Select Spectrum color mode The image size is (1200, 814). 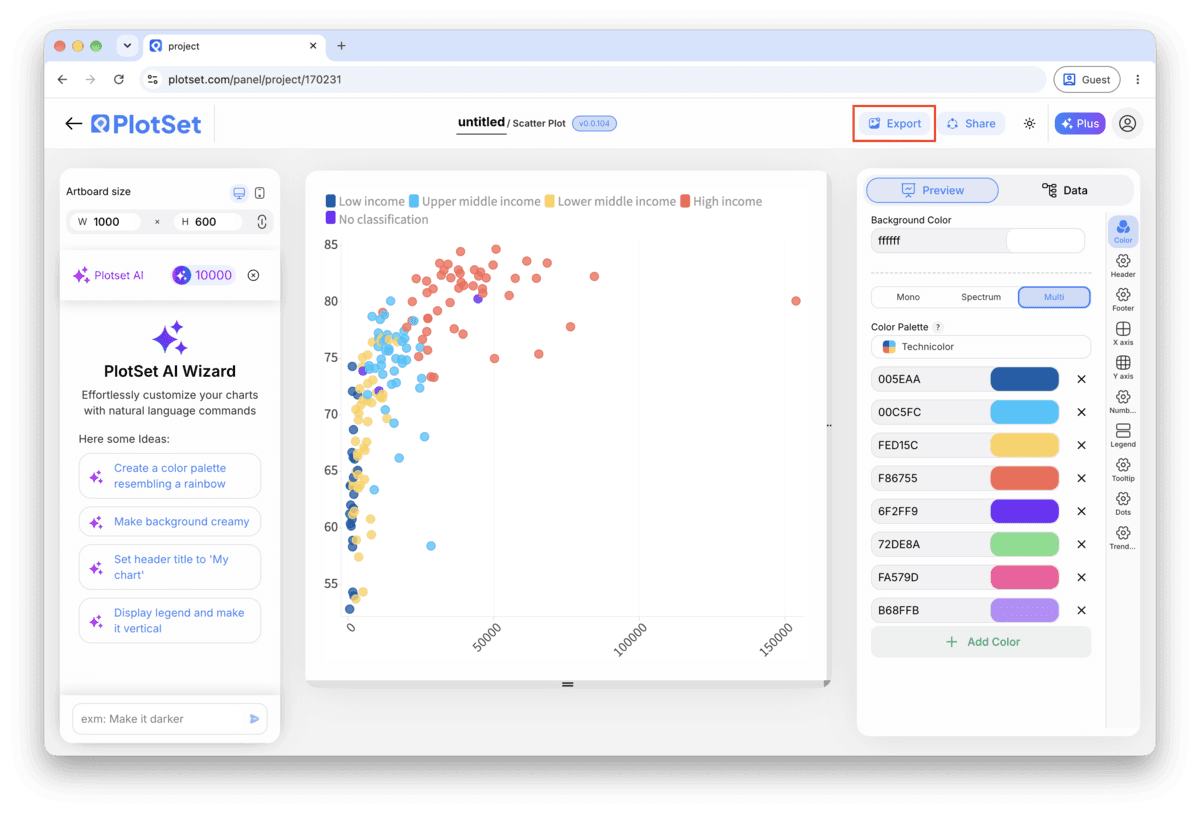tap(981, 297)
